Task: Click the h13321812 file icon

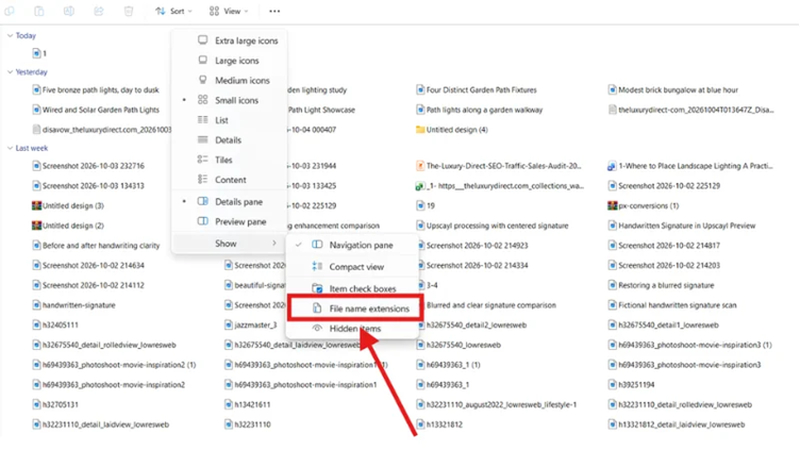Action: click(x=420, y=424)
